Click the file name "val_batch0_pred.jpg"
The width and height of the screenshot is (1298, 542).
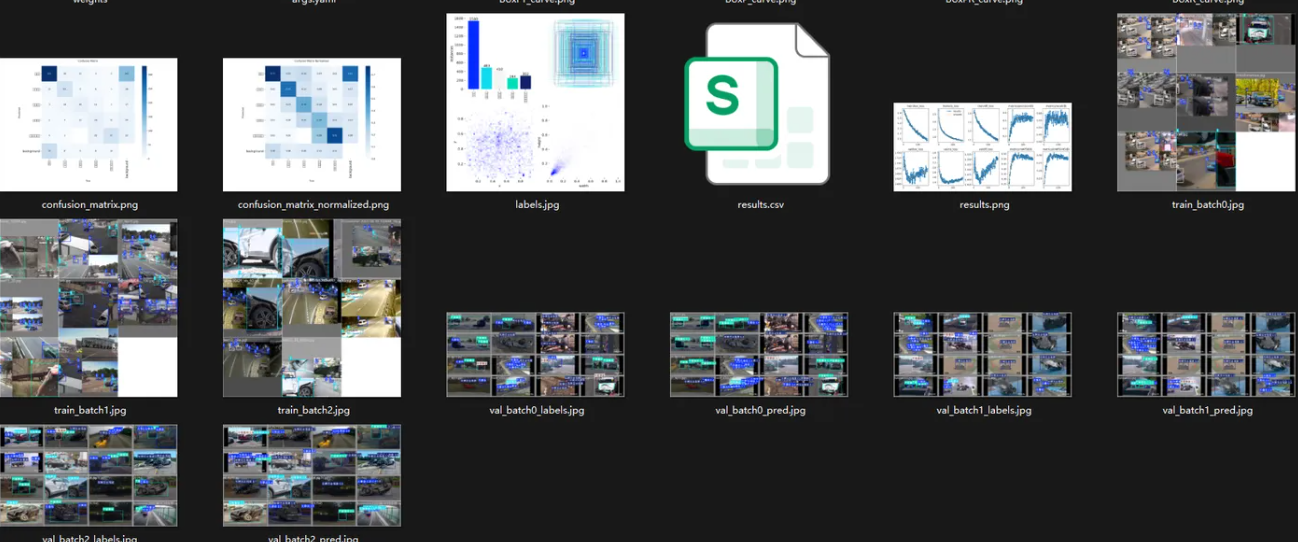point(760,410)
